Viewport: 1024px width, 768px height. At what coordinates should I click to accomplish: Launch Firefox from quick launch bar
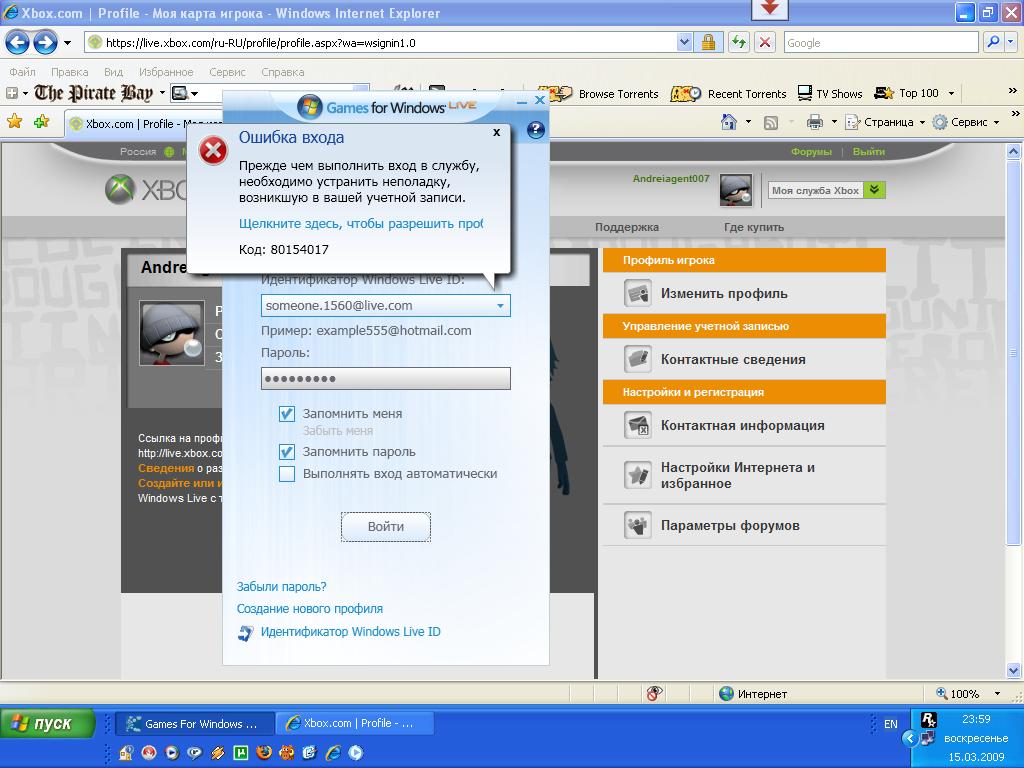coord(264,753)
